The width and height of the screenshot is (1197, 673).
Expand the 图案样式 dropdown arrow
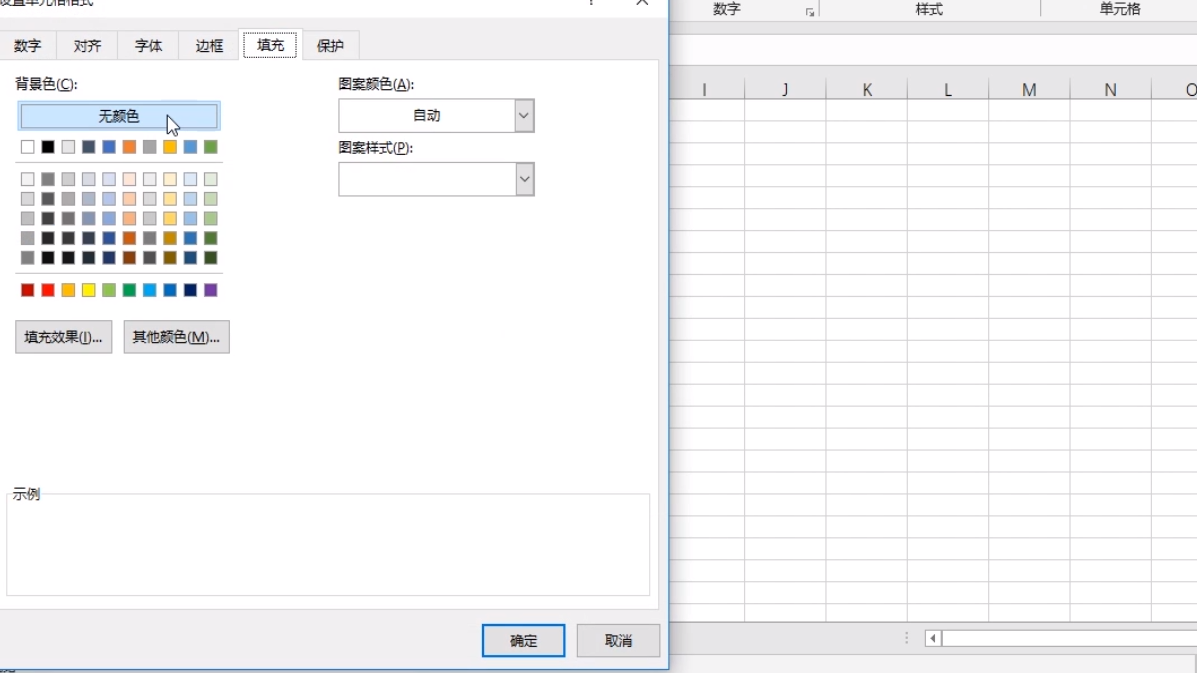524,180
